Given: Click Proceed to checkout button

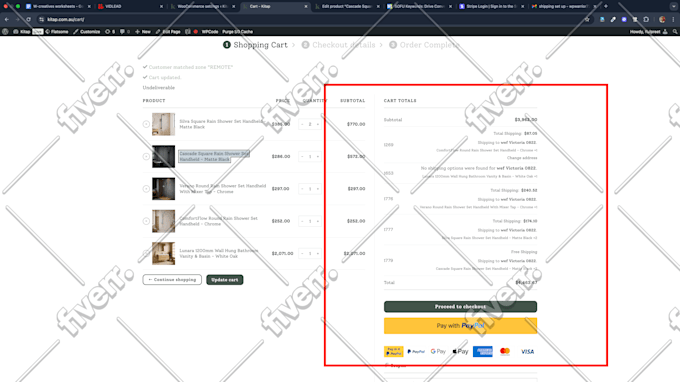Looking at the screenshot, I should tap(460, 307).
